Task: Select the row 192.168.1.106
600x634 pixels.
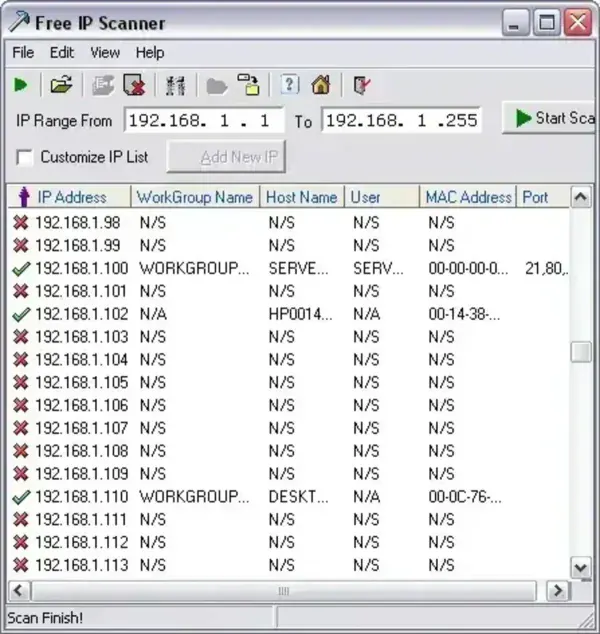Action: 289,405
